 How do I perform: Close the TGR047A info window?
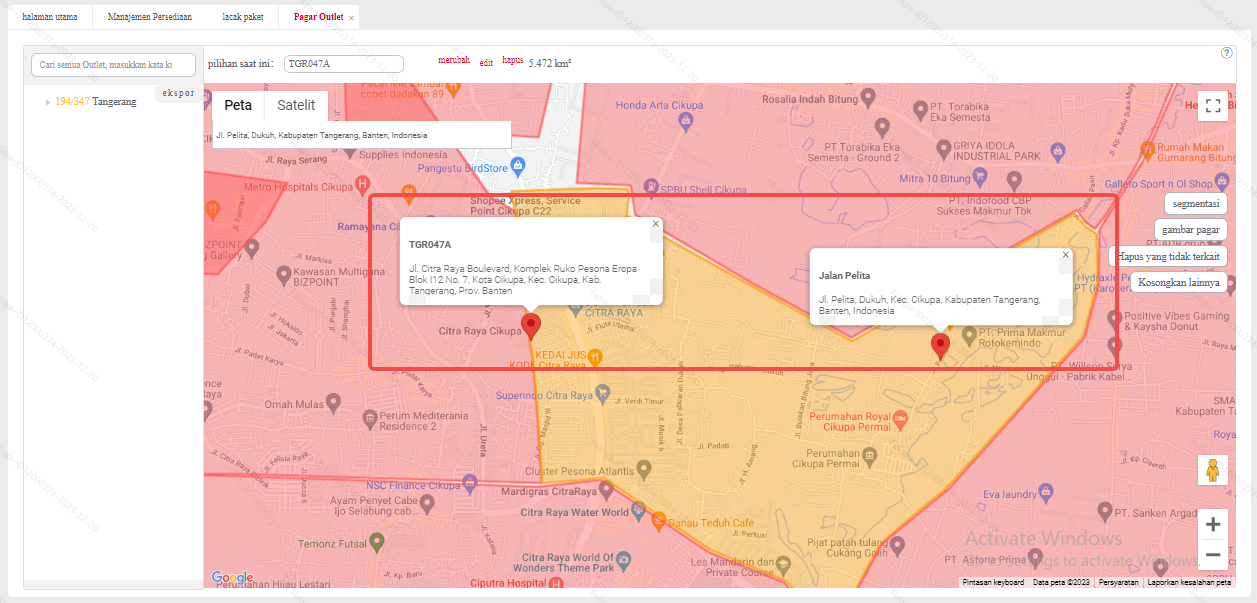(x=656, y=224)
